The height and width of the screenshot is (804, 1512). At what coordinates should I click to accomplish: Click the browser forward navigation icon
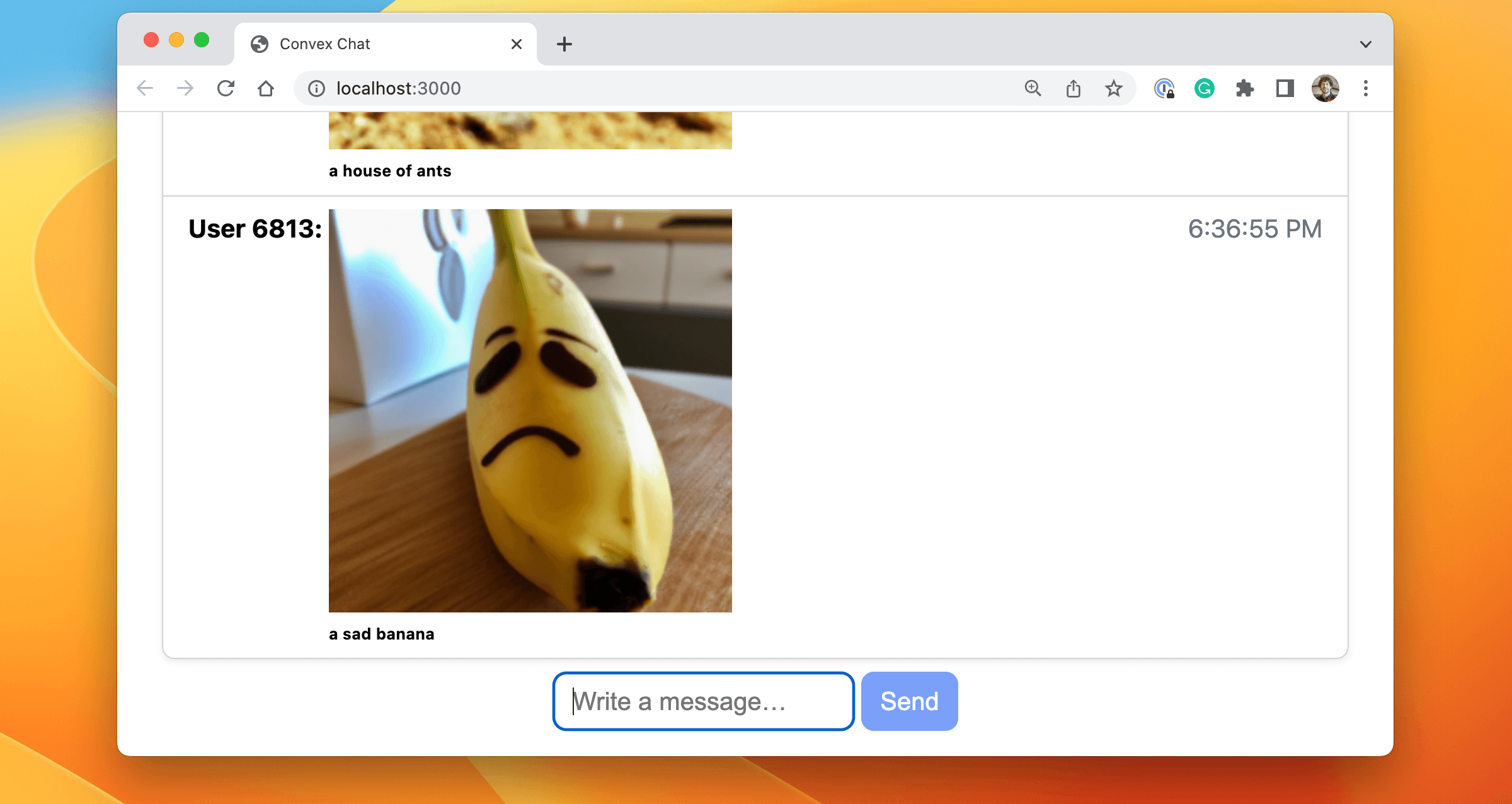click(185, 88)
